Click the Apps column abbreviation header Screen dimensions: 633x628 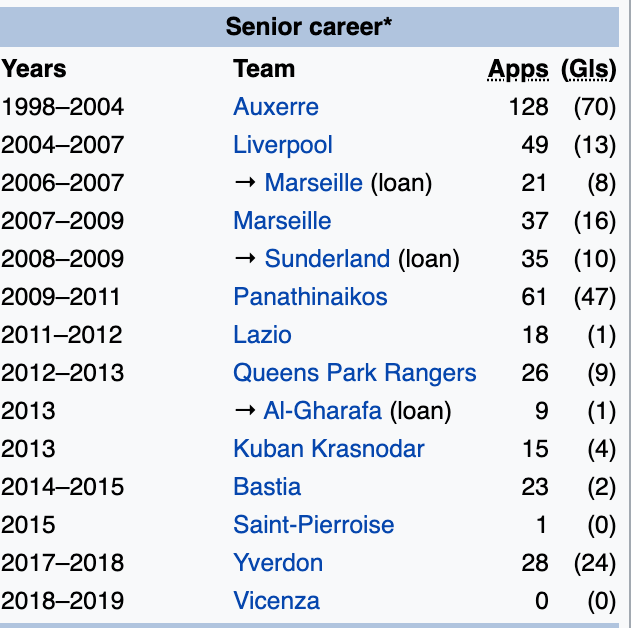(x=518, y=70)
